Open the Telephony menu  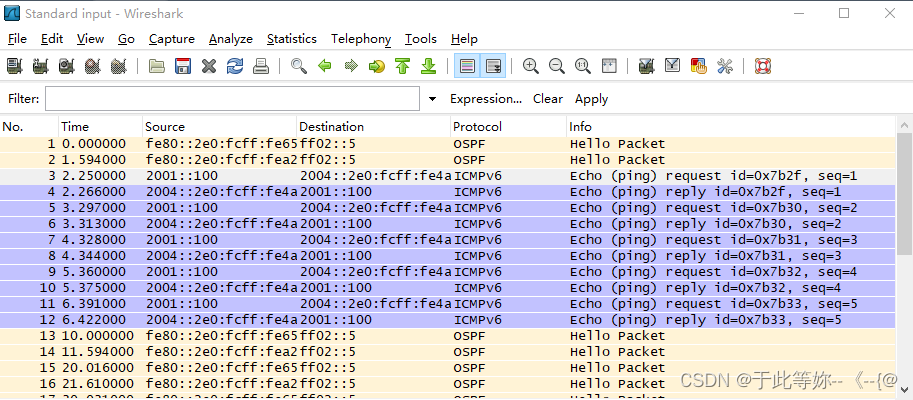click(x=361, y=39)
